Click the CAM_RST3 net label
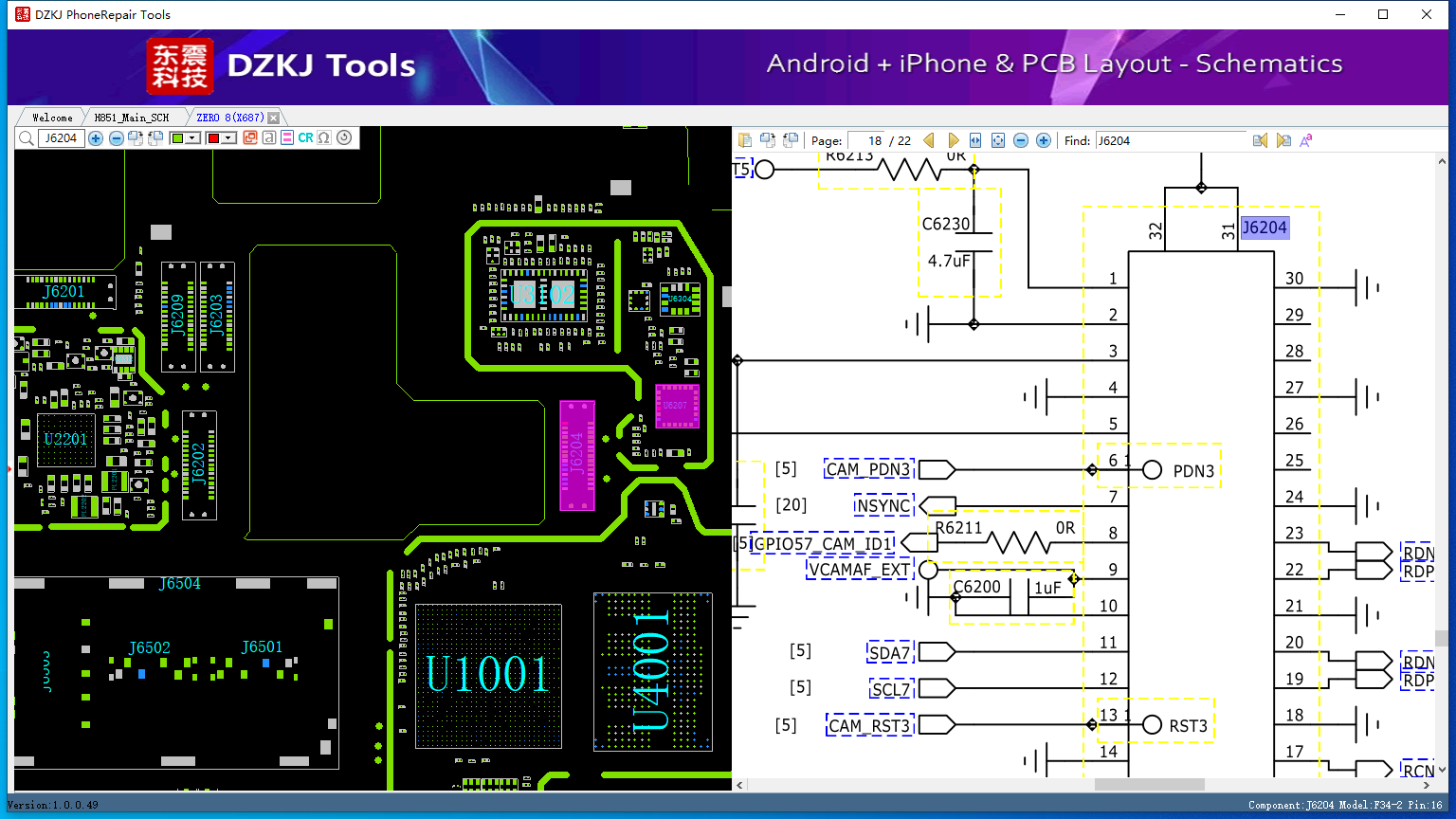1456x819 pixels. pos(869,727)
